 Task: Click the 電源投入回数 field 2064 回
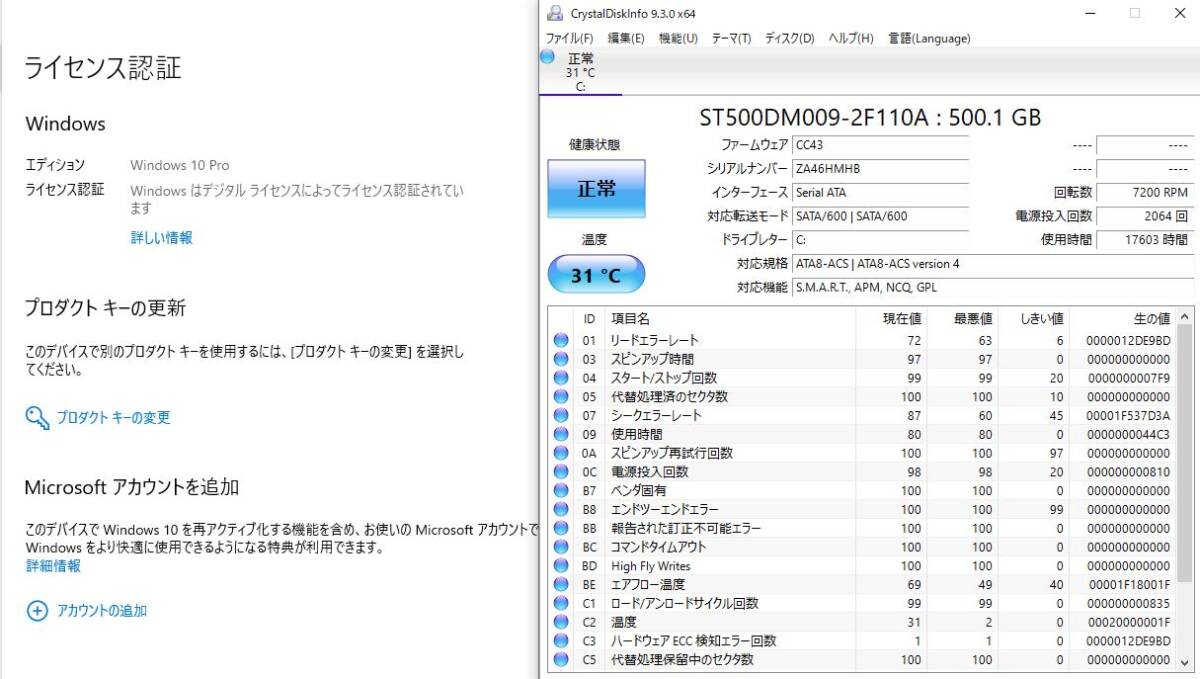pyautogui.click(x=1146, y=216)
